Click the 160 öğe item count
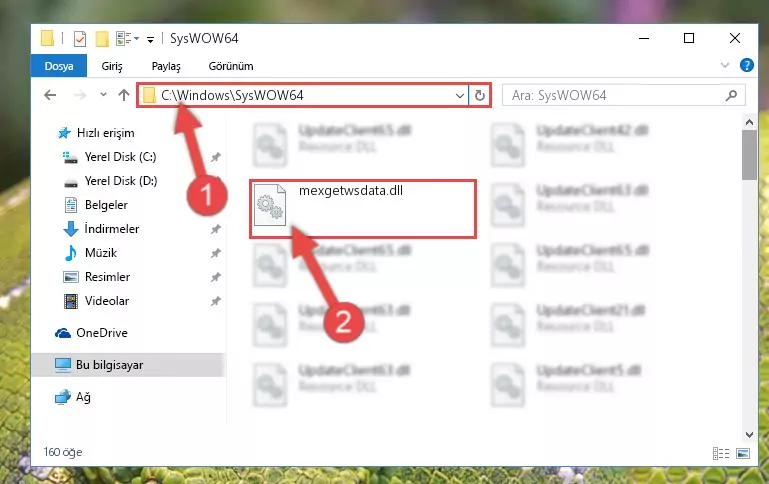769x484 pixels. click(x=63, y=452)
